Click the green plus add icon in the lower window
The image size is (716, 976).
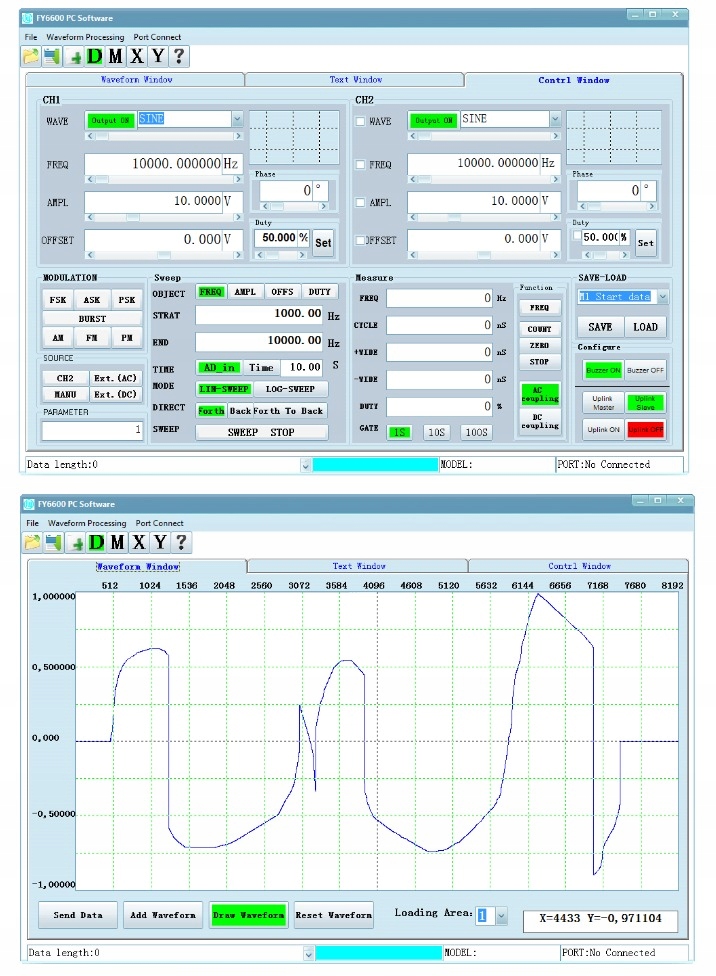coord(75,542)
